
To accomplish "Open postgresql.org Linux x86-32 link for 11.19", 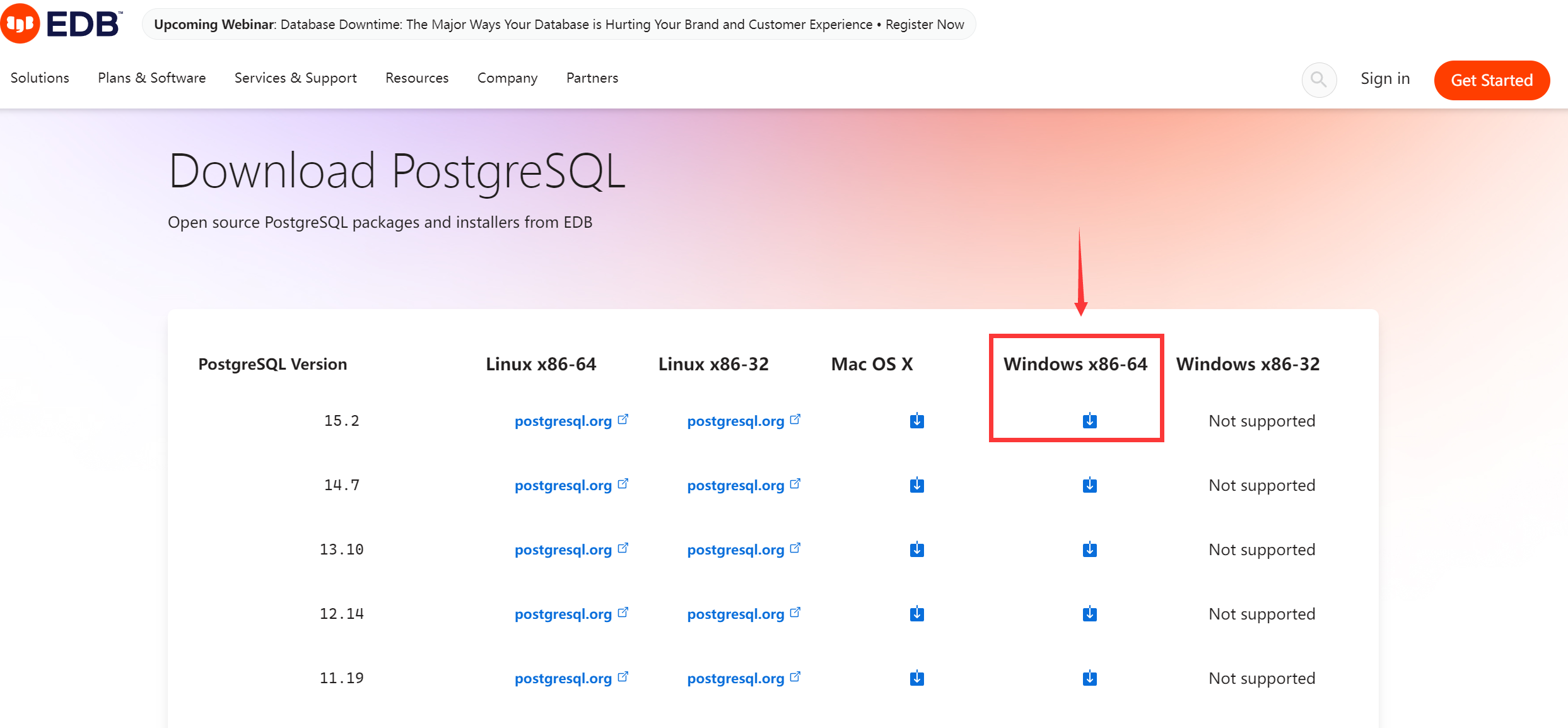I will pos(744,678).
